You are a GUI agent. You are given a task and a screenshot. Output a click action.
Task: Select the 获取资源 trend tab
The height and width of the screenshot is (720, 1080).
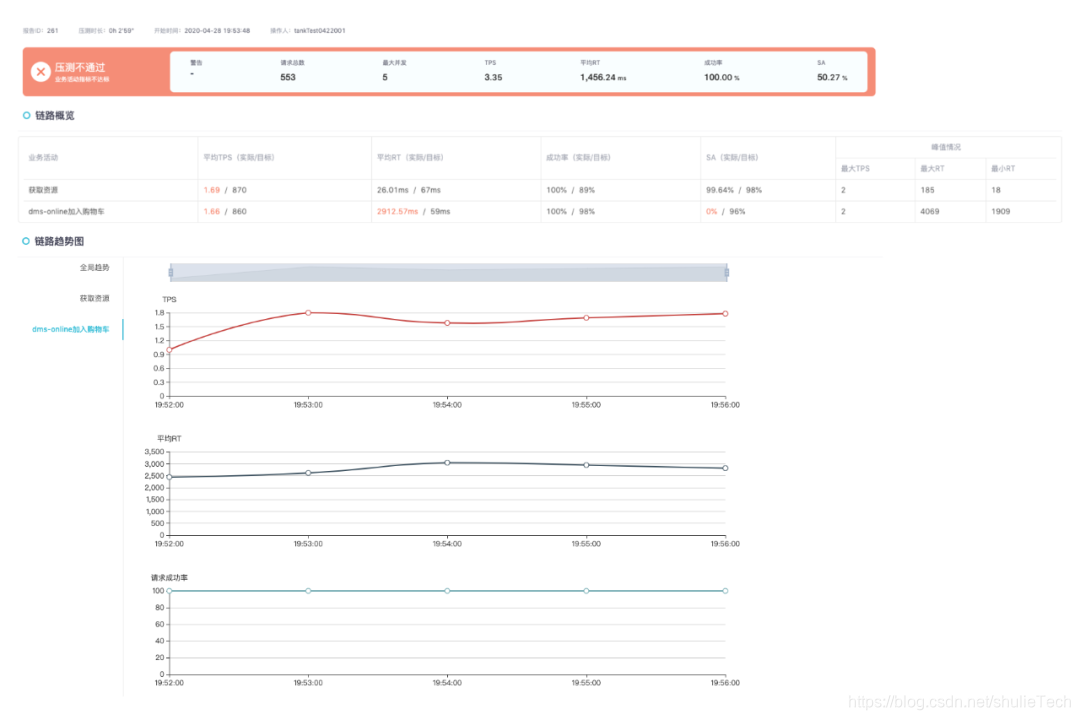94,298
